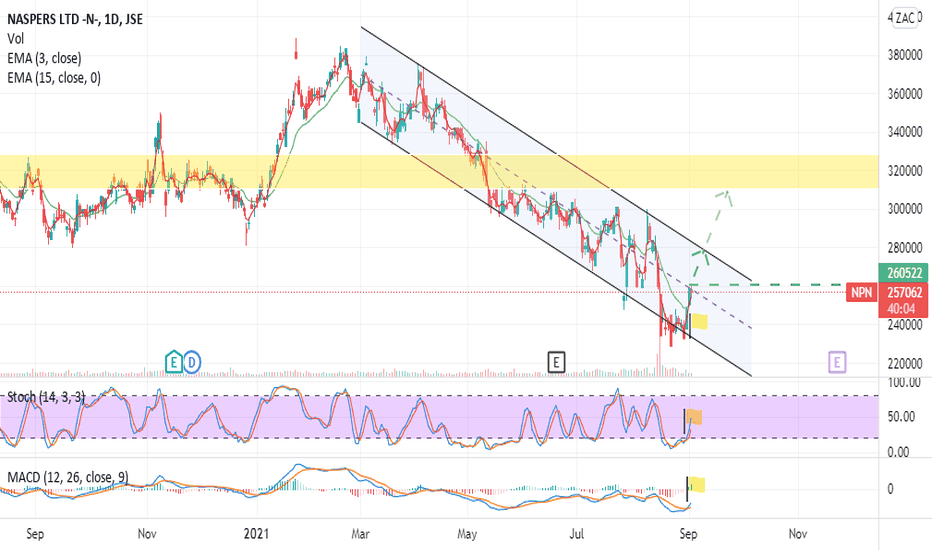Screen dimensions: 932x550
Task: Click the EMA (15, close, 0) indicator label
Action: coord(54,78)
